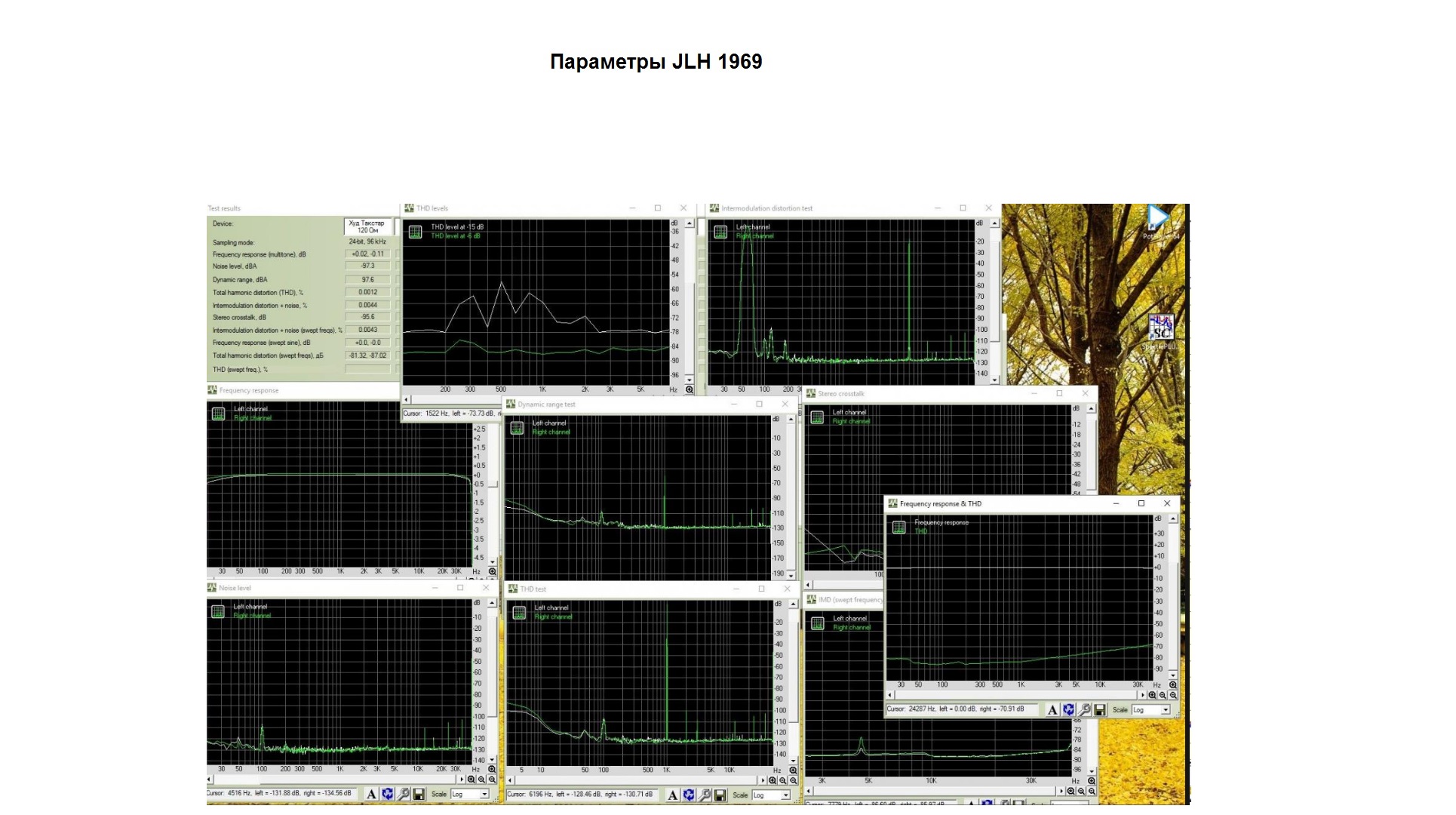1456x815 pixels.
Task: Click the 'A' text label icon in Noise level window
Action: (371, 795)
